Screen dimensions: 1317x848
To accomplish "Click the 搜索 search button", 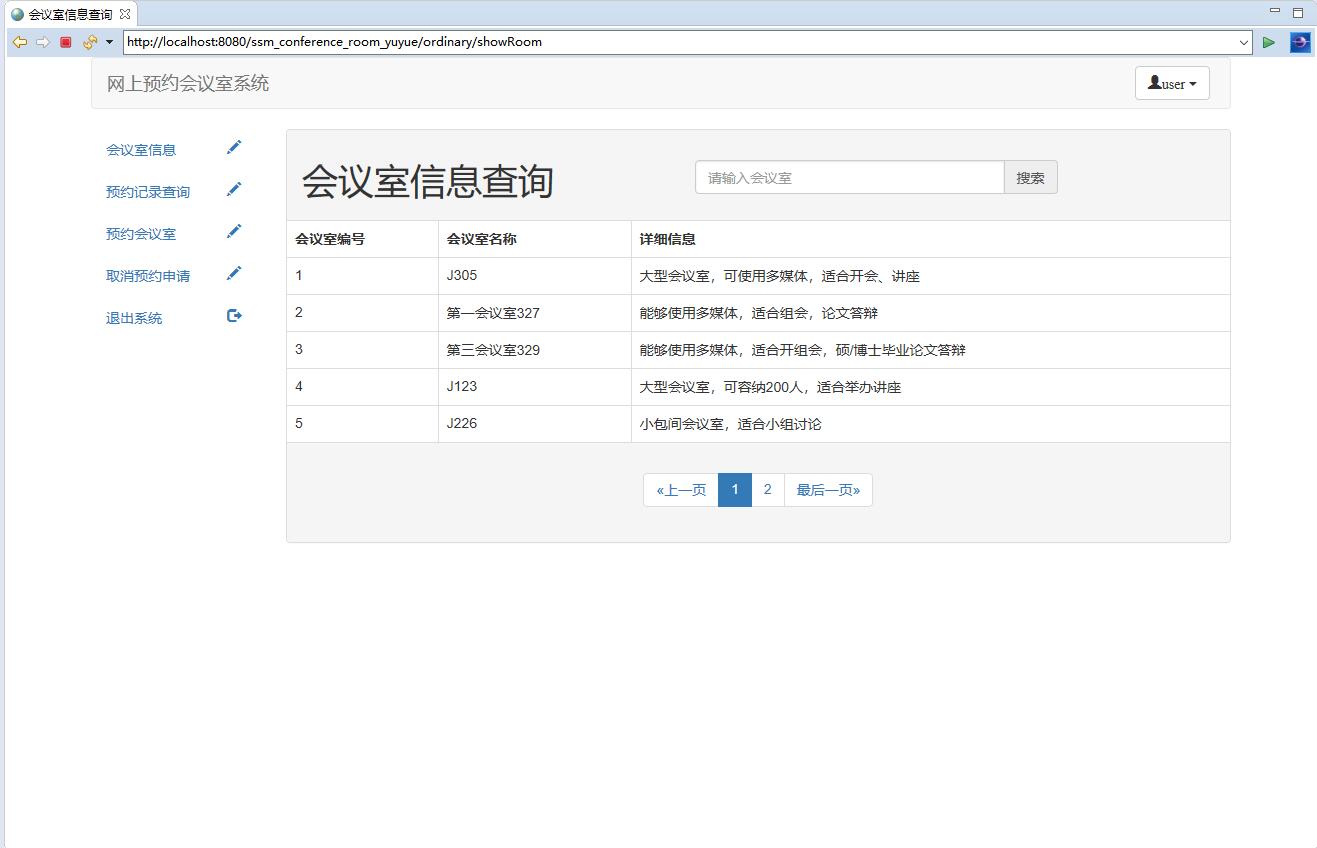I will click(1031, 177).
